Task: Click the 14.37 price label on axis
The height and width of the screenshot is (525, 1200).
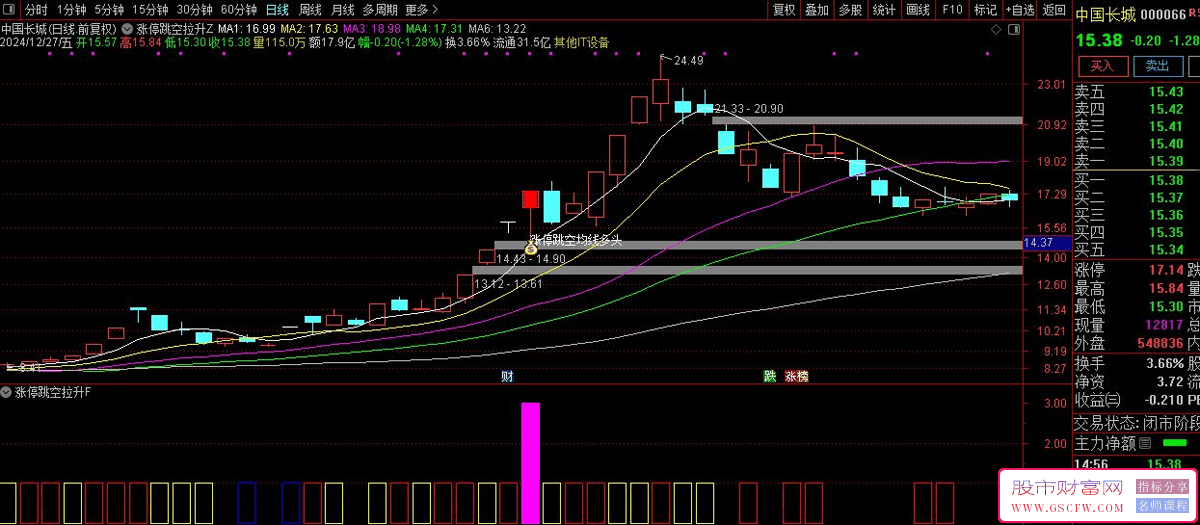Action: pyautogui.click(x=1039, y=243)
